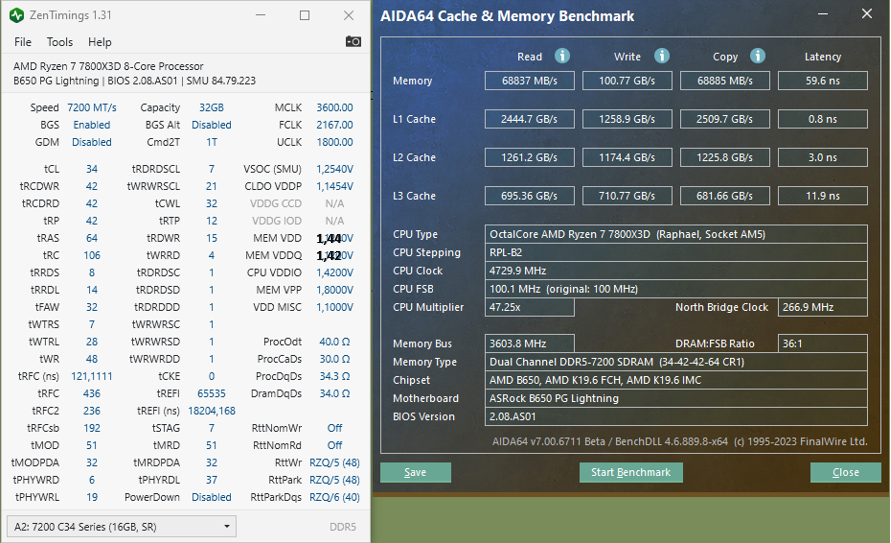891x543 pixels.
Task: Select the L3 Cache Read value 695.36 GB/s
Action: coord(530,196)
